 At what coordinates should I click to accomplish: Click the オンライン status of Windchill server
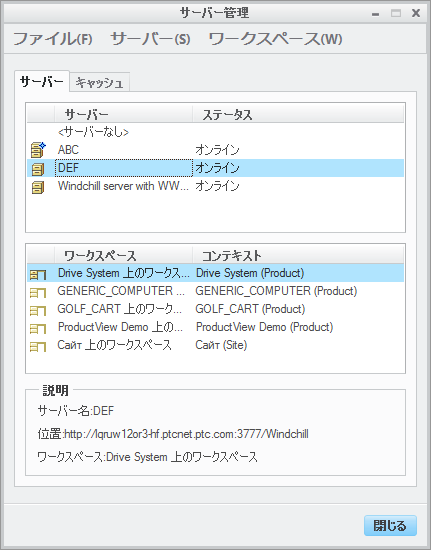(217, 186)
